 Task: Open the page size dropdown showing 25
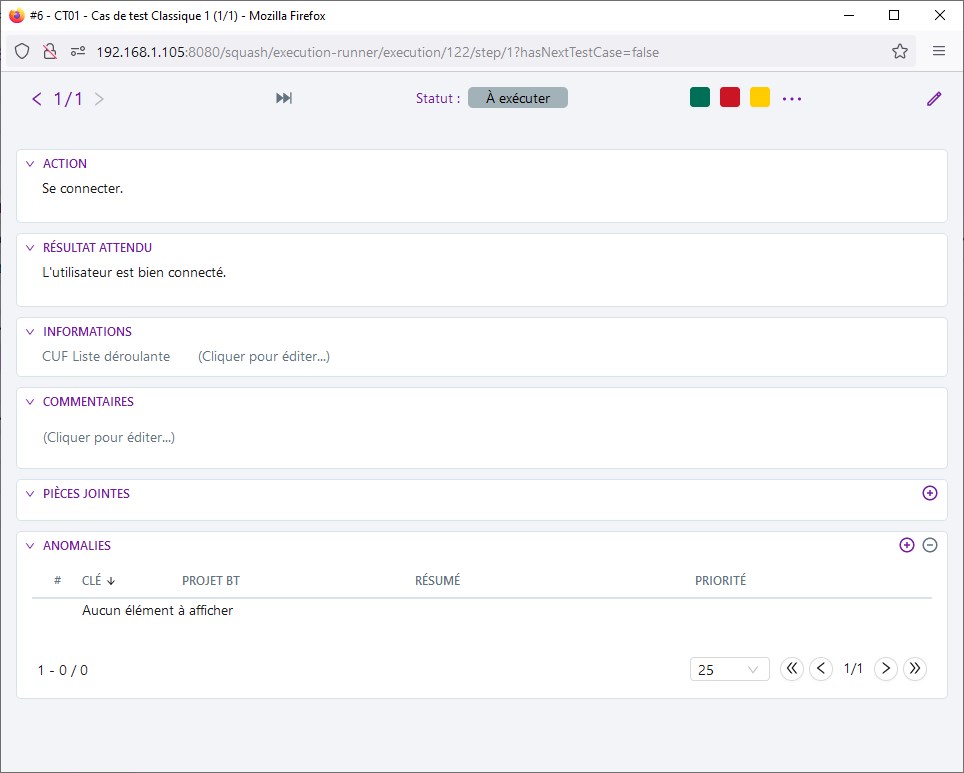point(729,670)
